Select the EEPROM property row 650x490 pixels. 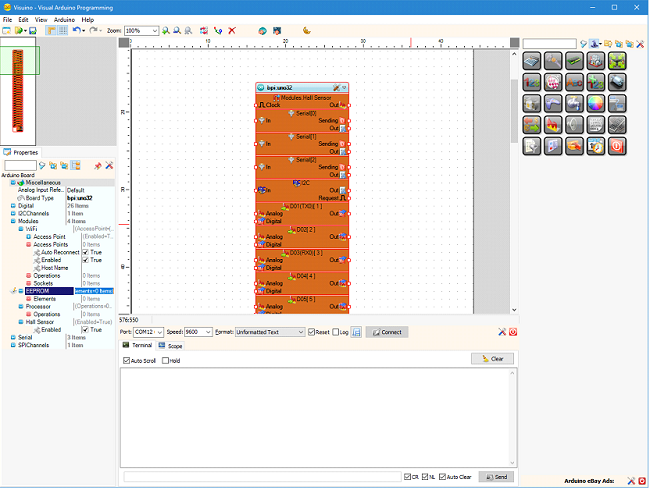pyautogui.click(x=58, y=291)
